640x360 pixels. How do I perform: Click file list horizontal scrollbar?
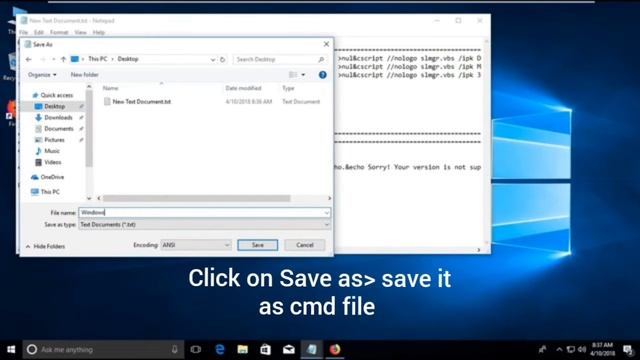pyautogui.click(x=196, y=198)
